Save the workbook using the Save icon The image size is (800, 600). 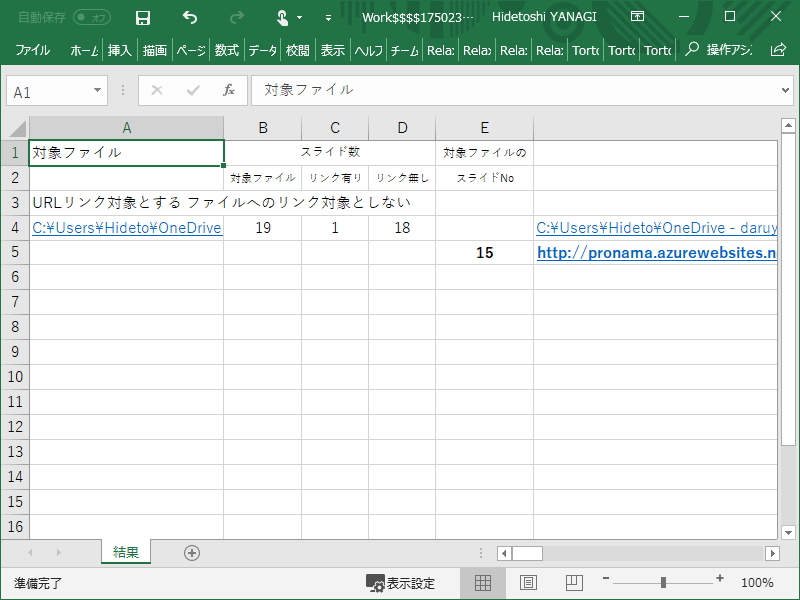(x=142, y=17)
